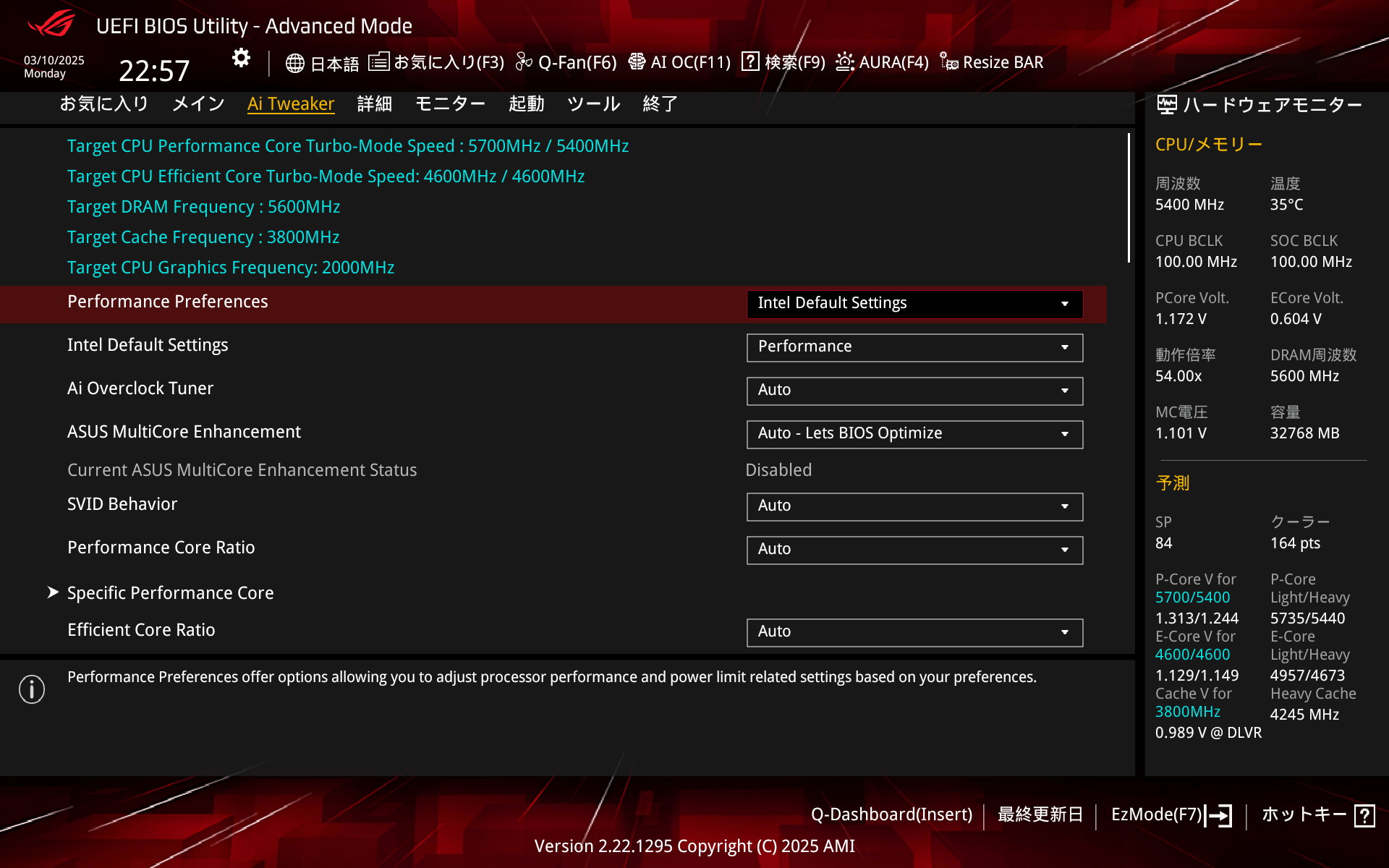Click the EzMode exit arrow icon
This screenshot has height=868, width=1389.
pos(1218,815)
